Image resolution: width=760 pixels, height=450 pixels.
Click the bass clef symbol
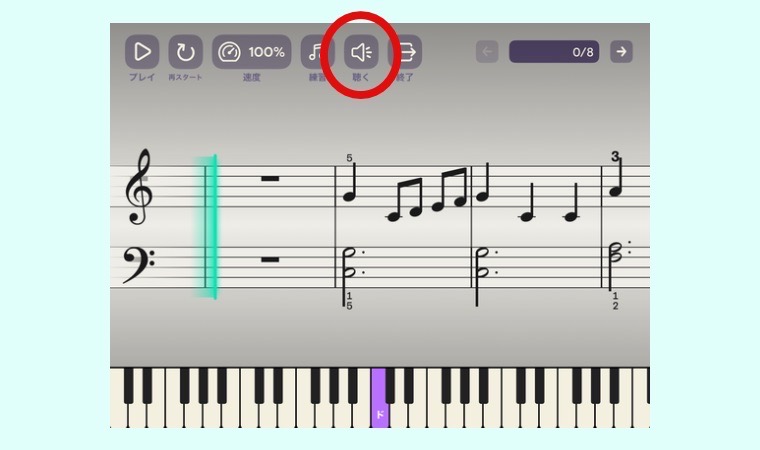click(x=139, y=265)
